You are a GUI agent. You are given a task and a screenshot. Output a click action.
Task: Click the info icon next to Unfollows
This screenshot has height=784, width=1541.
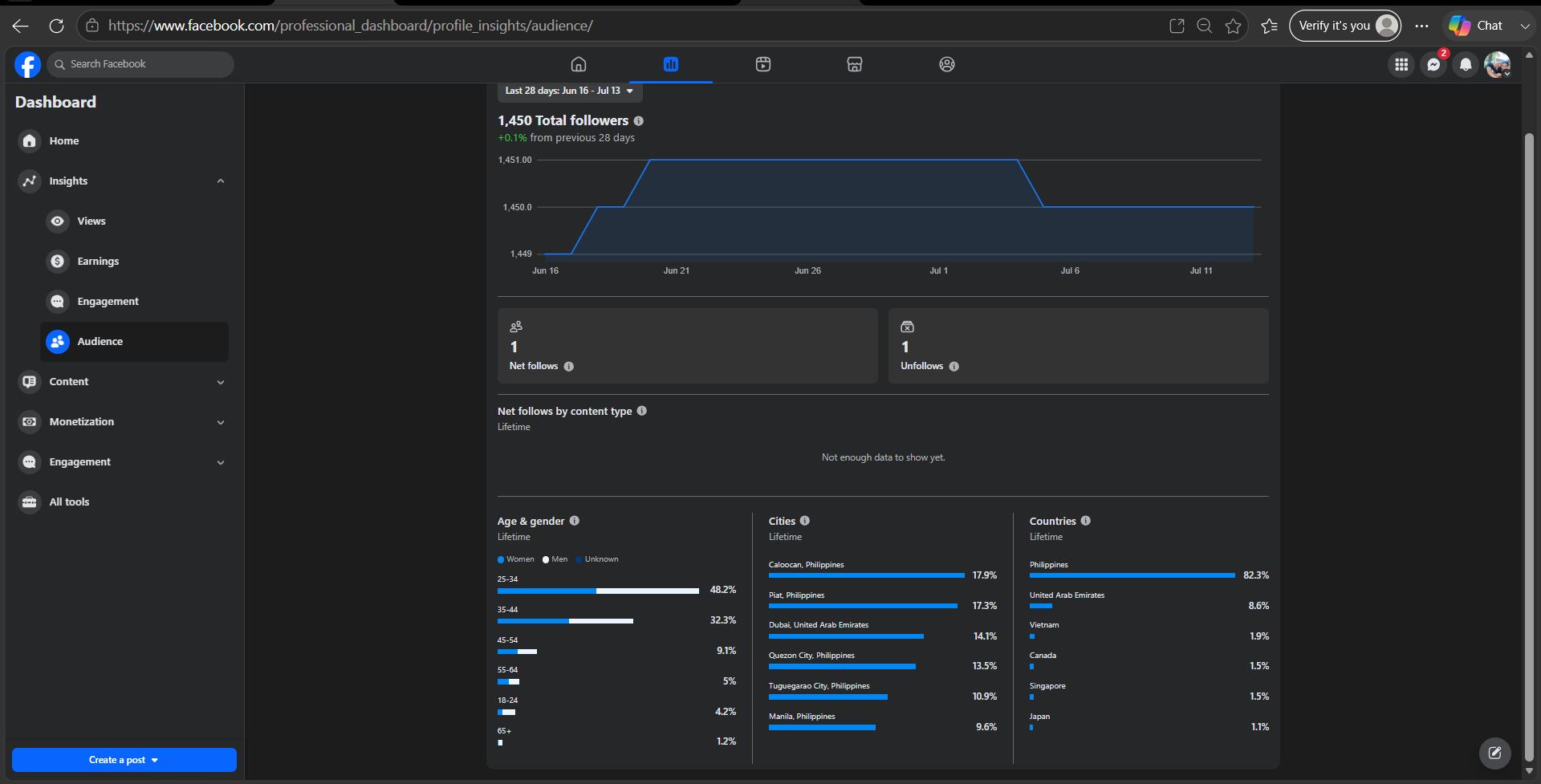click(x=954, y=367)
